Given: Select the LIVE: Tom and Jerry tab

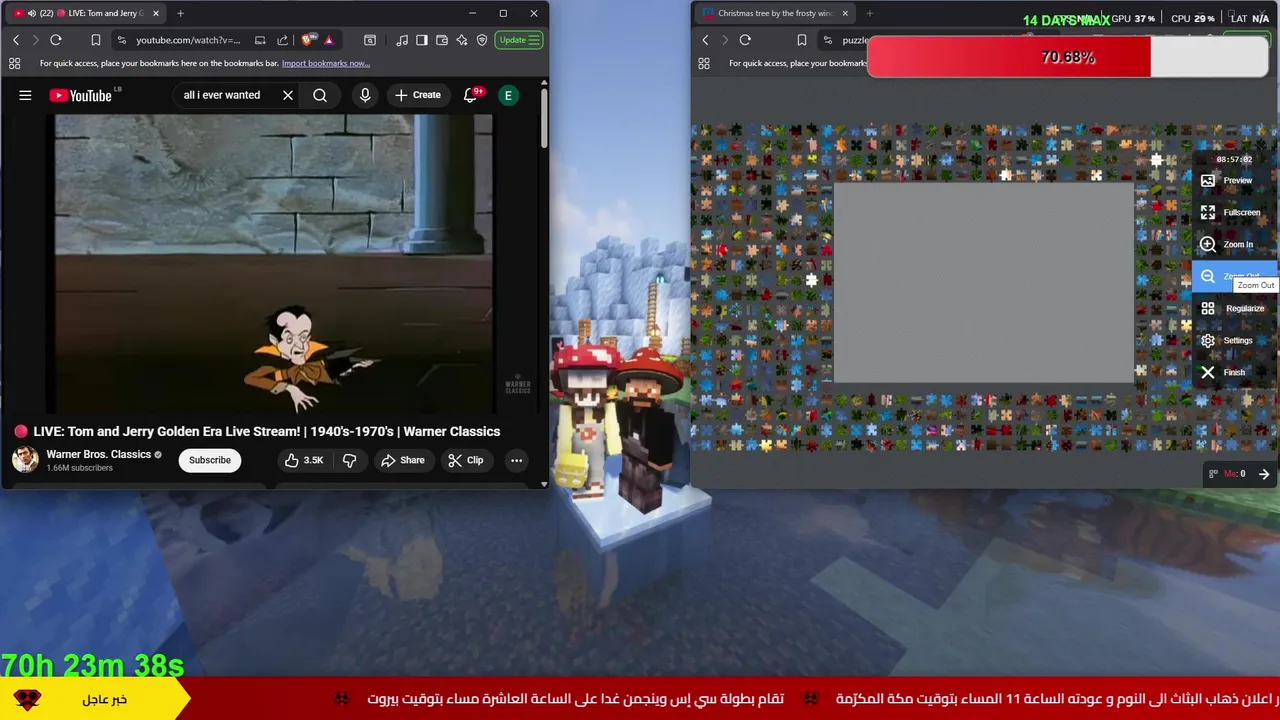Looking at the screenshot, I should [x=84, y=13].
